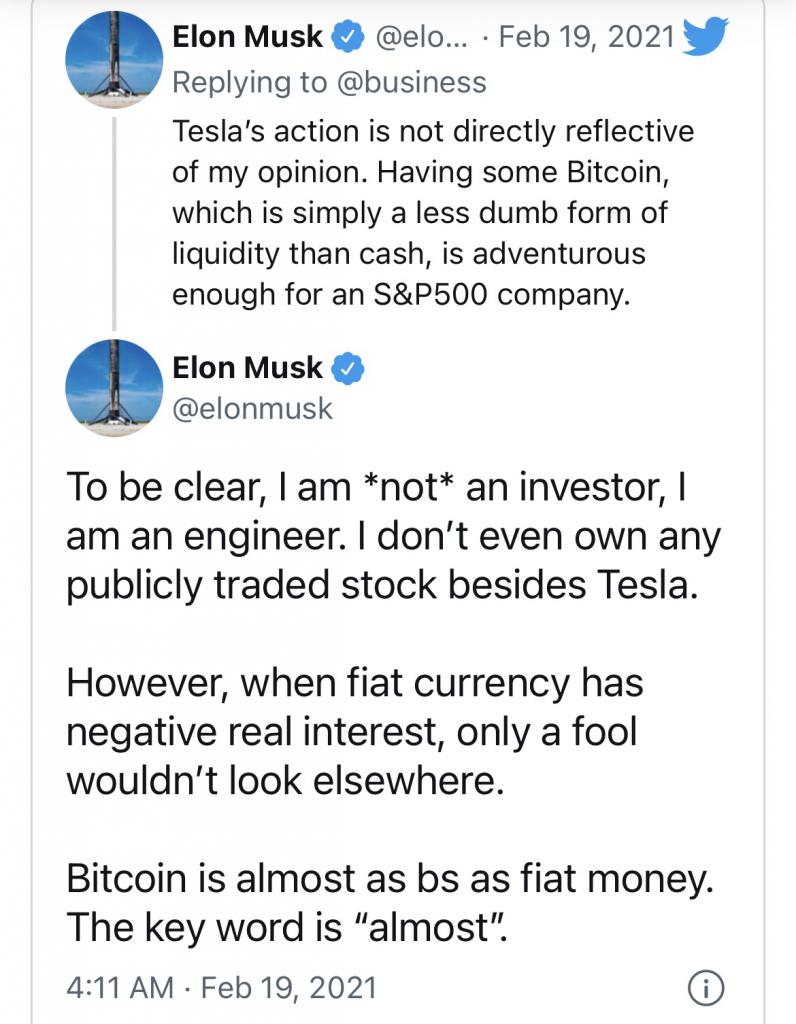Open the @elonmusk handle link
Screen dimensions: 796x1024
253,409
